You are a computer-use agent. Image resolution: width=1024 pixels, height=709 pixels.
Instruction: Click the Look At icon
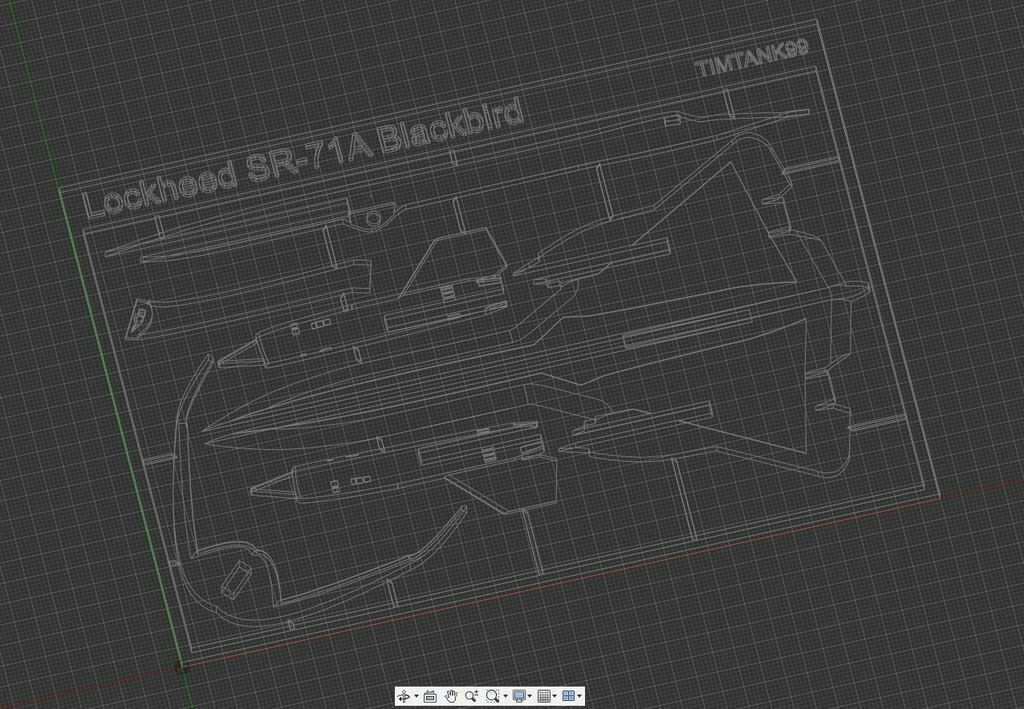[430, 697]
